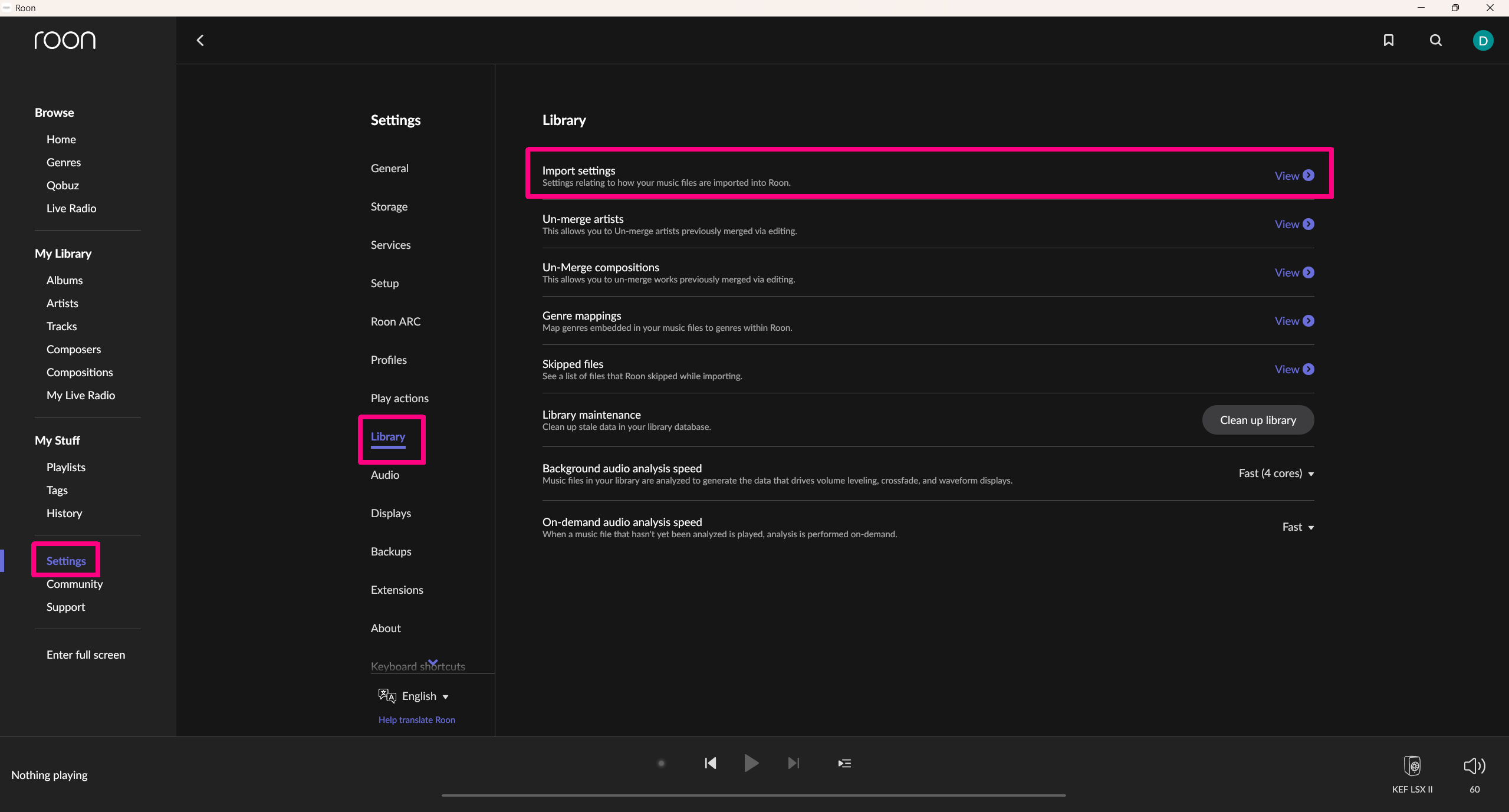View Skipped files list
The width and height of the screenshot is (1509, 812).
[x=1294, y=369]
